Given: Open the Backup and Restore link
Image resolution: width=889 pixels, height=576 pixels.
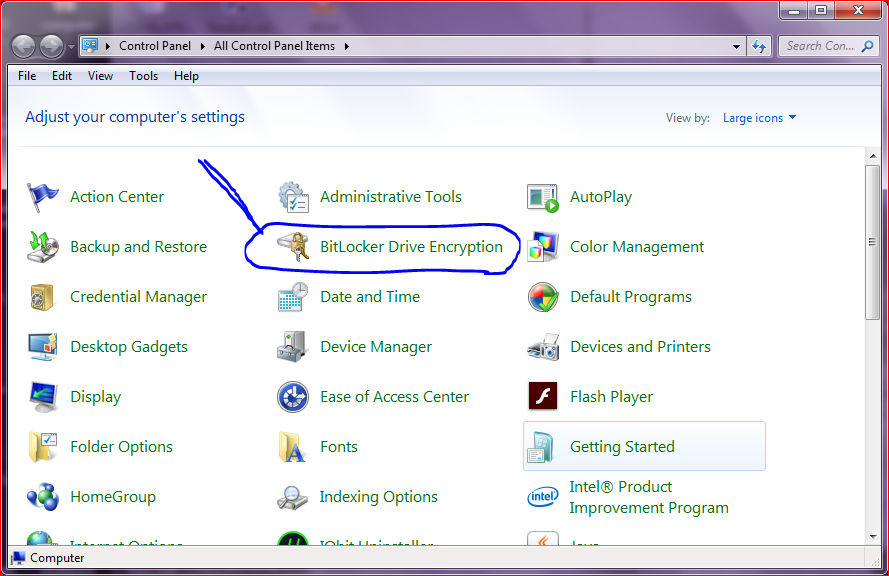Looking at the screenshot, I should point(138,247).
